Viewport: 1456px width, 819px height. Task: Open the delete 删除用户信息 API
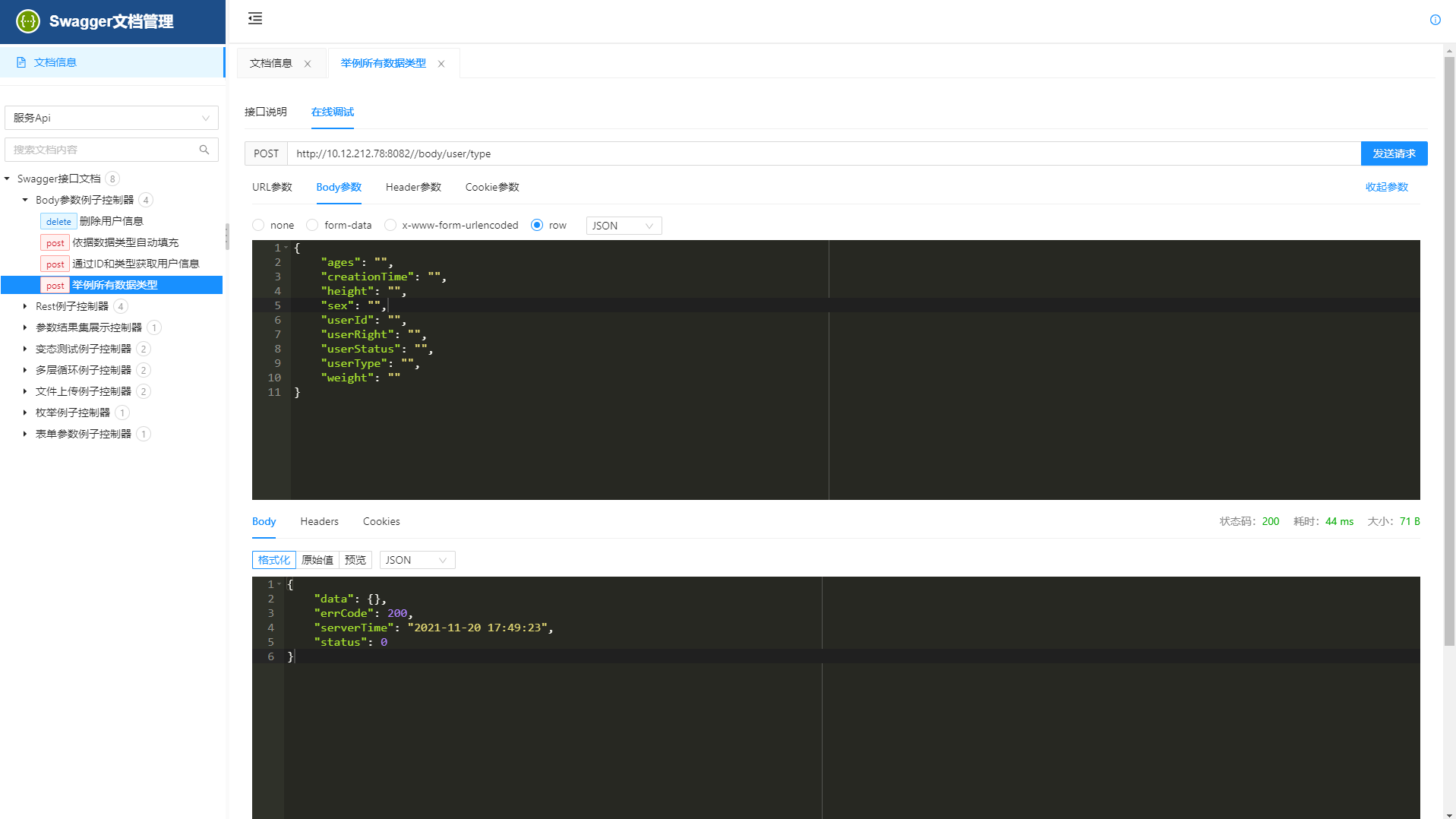click(x=112, y=221)
